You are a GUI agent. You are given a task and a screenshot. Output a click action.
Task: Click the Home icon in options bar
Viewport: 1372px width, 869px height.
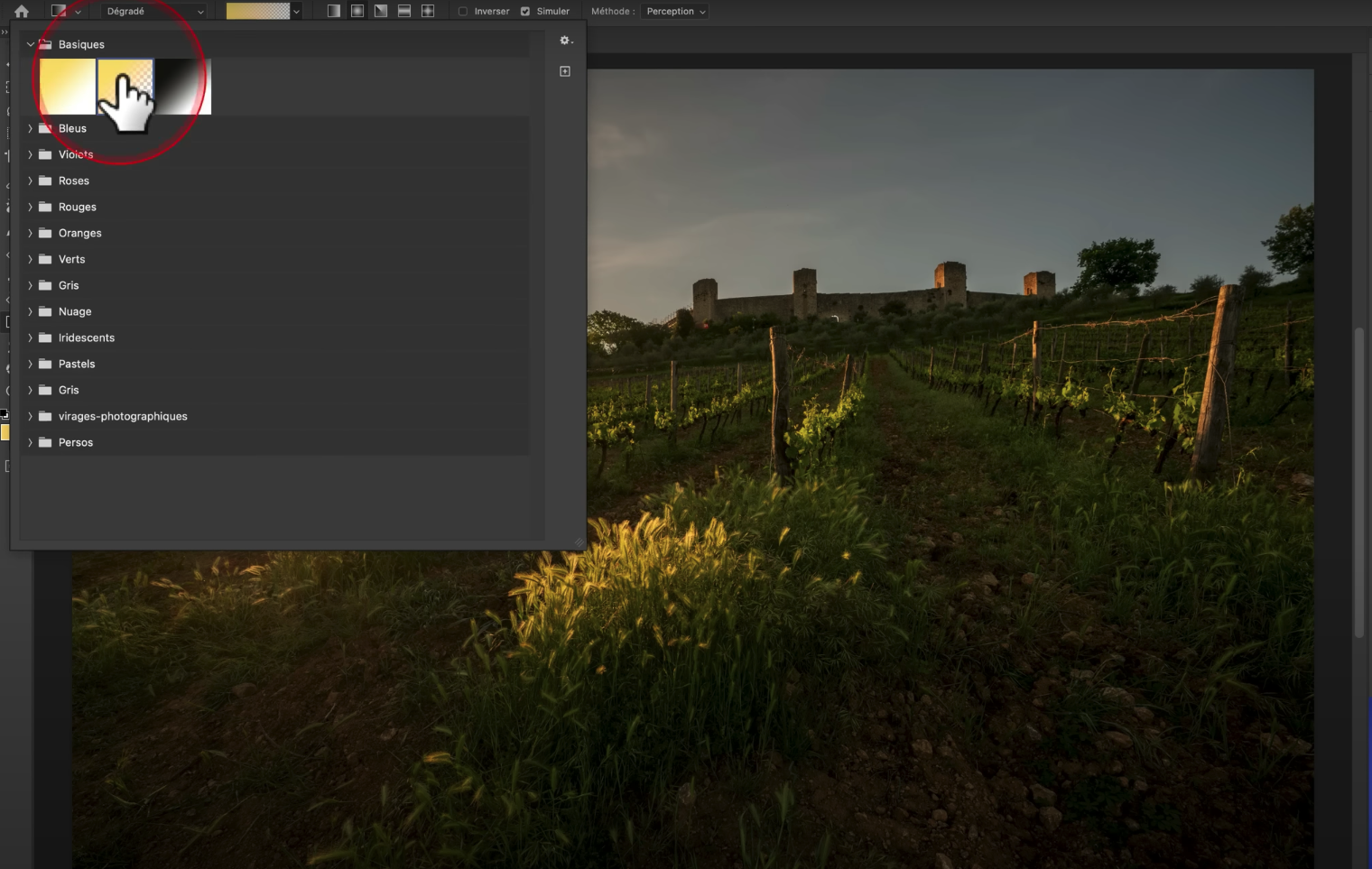22,12
